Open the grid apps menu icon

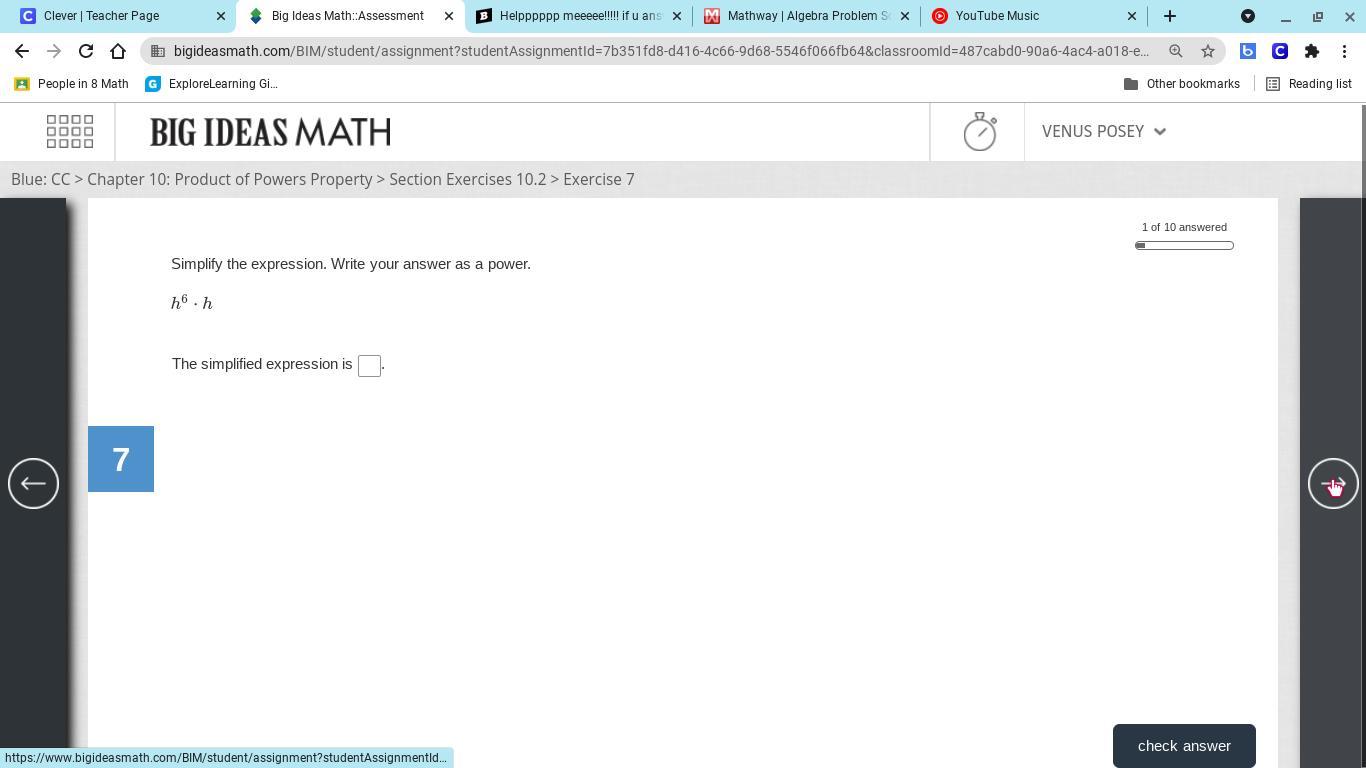(70, 131)
